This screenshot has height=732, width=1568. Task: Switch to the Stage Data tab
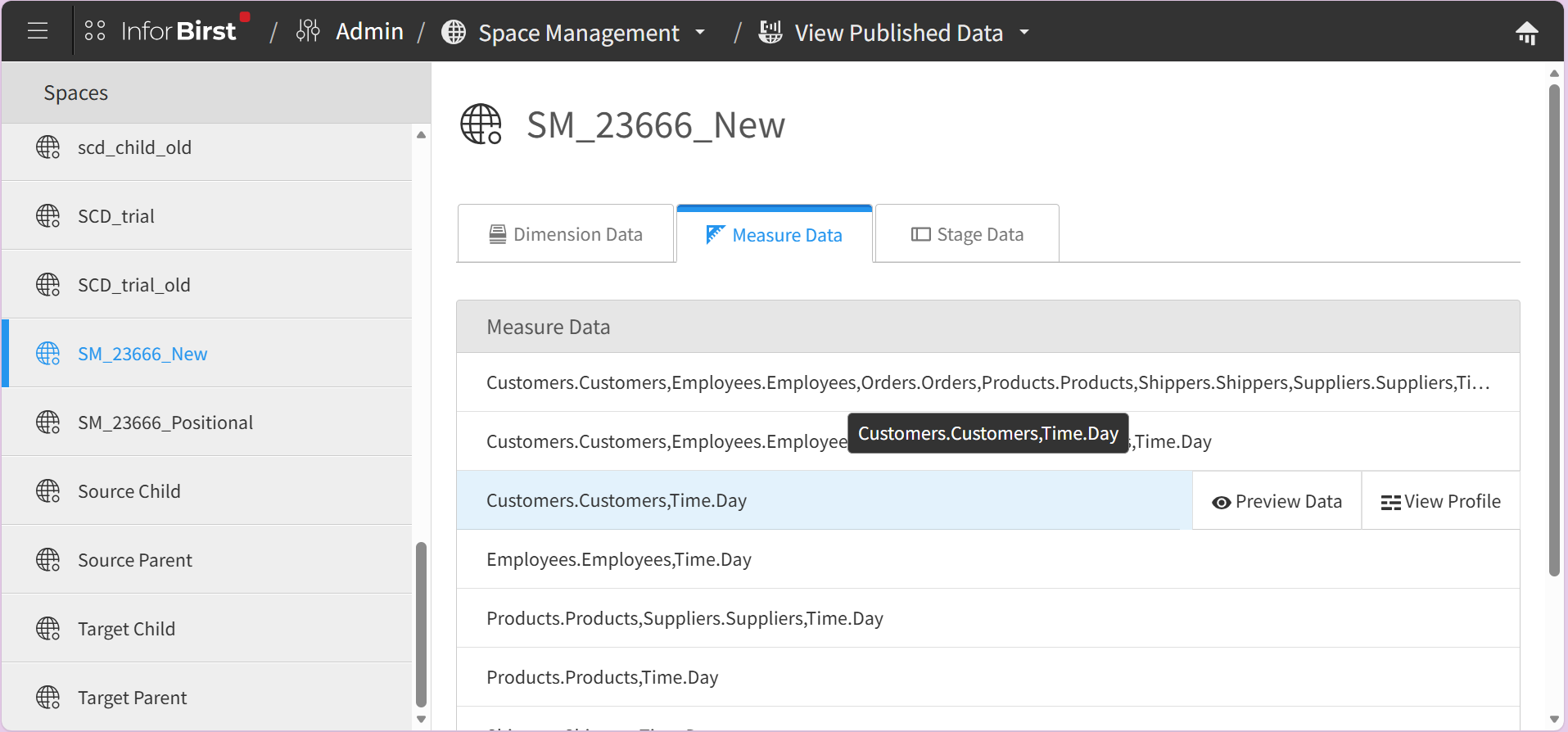pos(967,234)
